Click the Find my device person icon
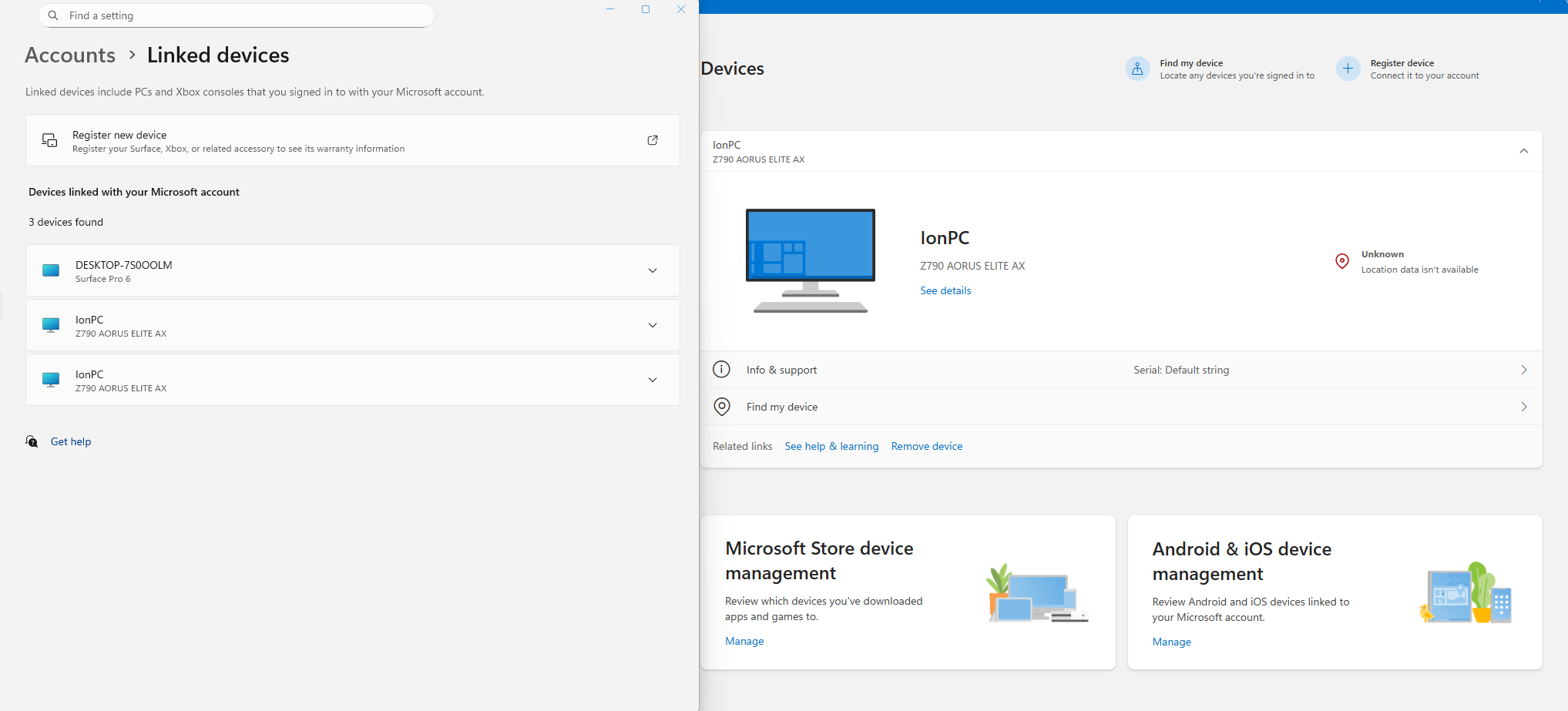Screen dimensions: 1568x711 pos(1137,69)
